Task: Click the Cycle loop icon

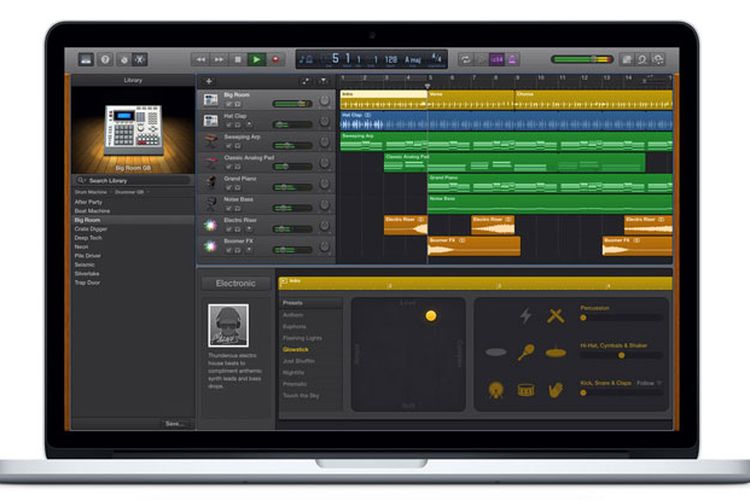Action: click(x=465, y=60)
